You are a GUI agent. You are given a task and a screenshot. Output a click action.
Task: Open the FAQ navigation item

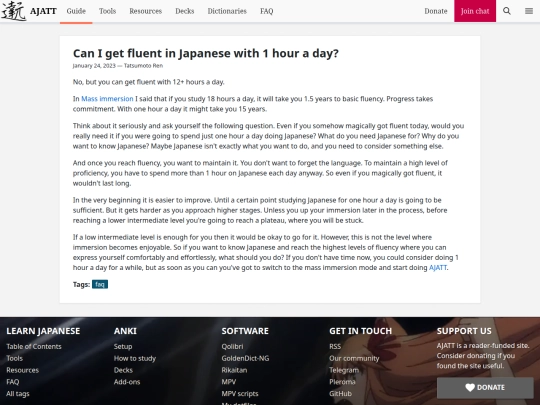pyautogui.click(x=267, y=11)
